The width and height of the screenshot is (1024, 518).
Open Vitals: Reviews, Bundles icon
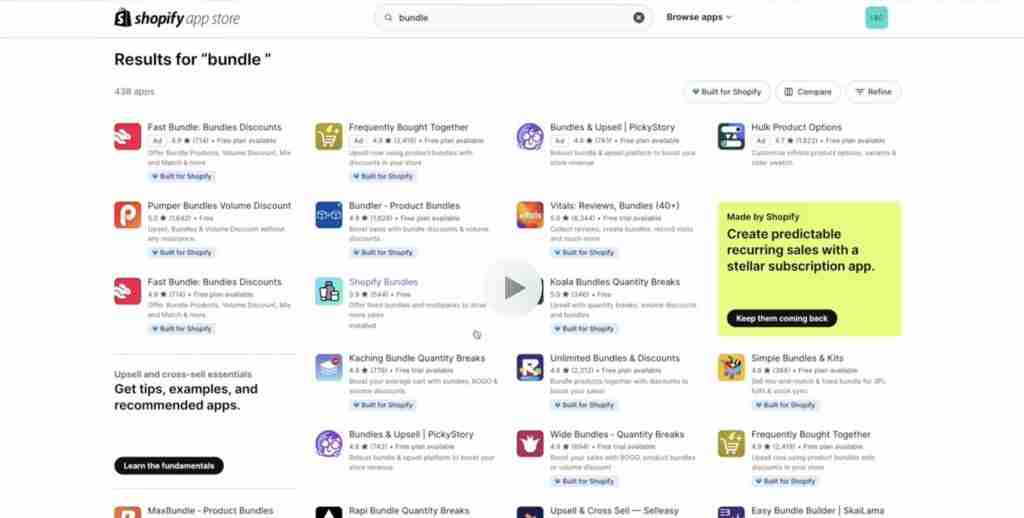coord(530,215)
